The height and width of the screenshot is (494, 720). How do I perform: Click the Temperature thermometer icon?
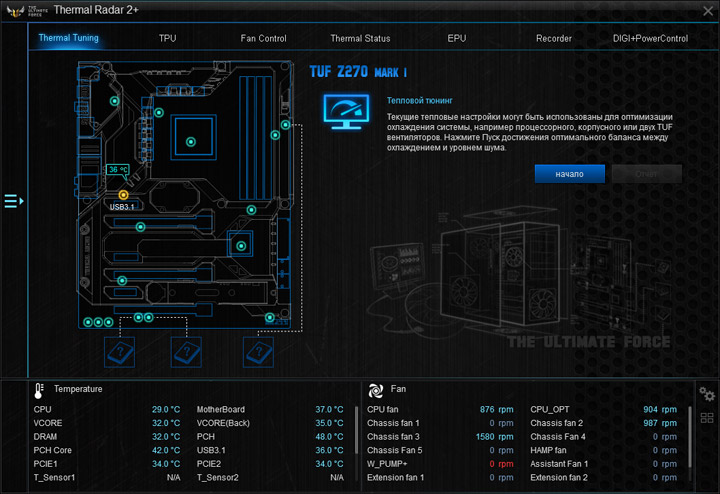tap(39, 391)
